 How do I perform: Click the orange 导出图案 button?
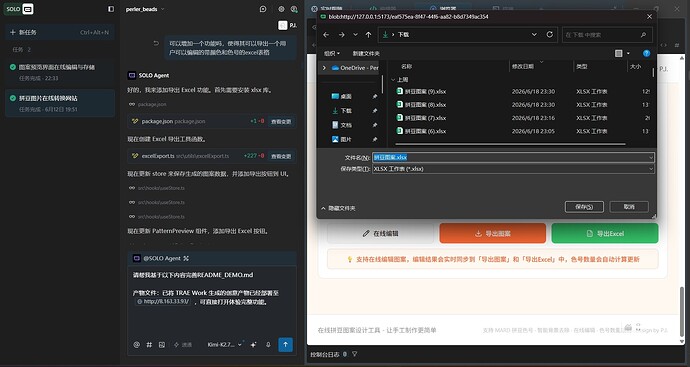492,234
